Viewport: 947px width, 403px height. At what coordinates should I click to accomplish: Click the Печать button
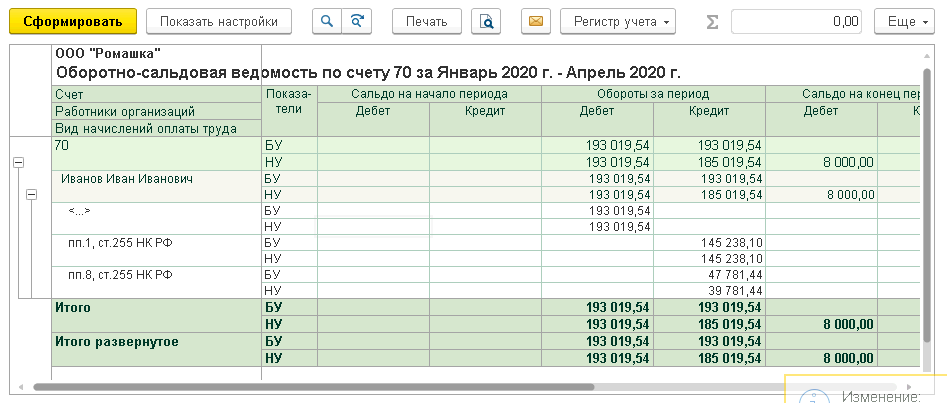point(427,21)
